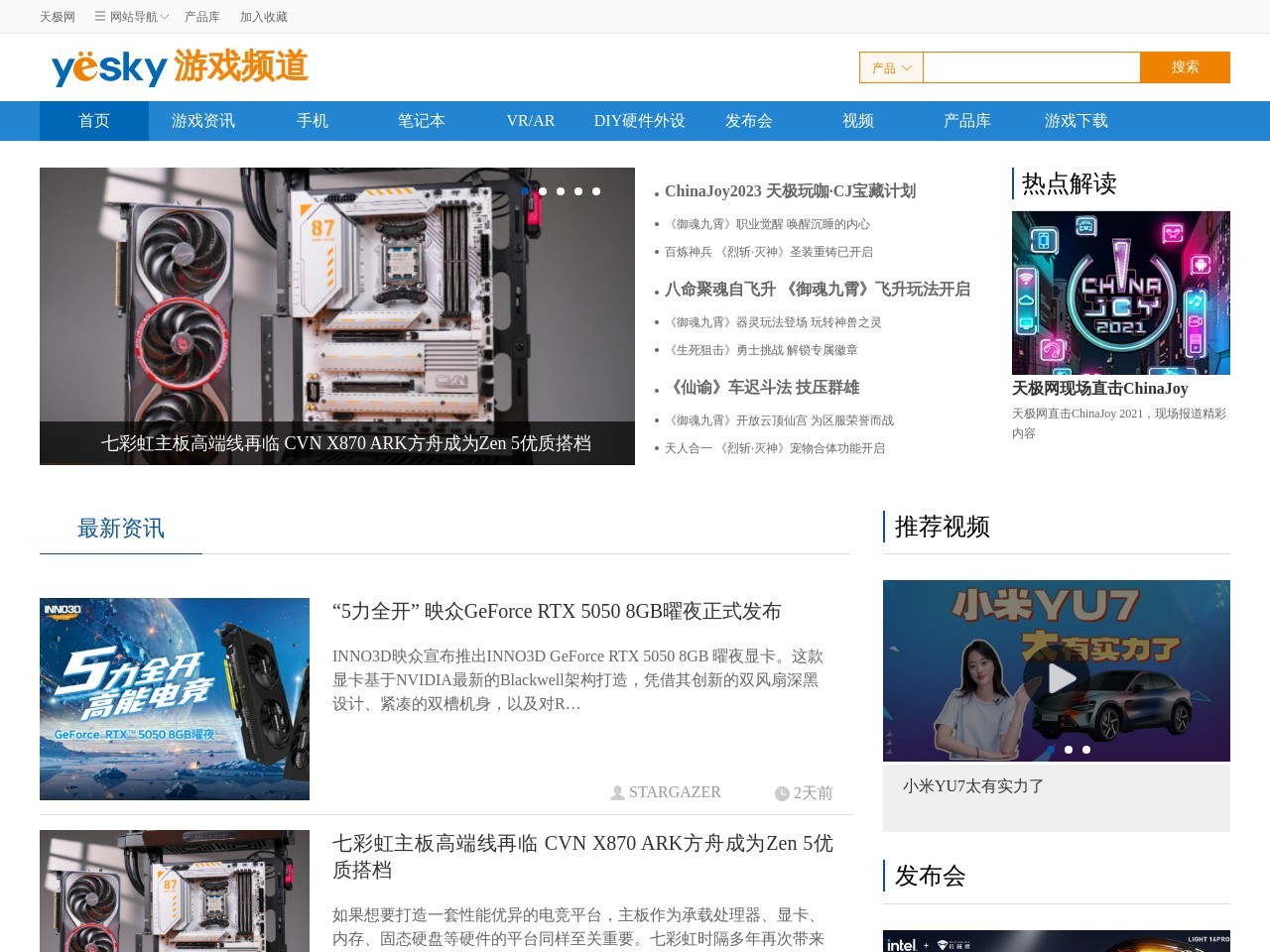Open the 手机 navigation item
Screen dimensions: 1270x952
(x=313, y=121)
